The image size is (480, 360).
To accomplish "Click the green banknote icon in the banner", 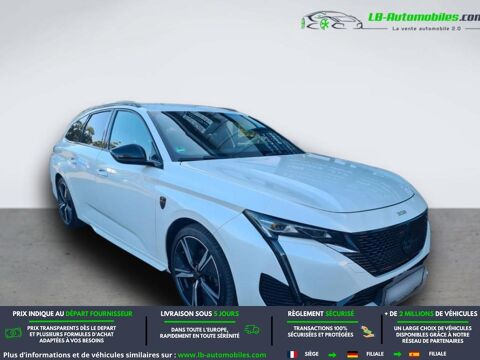I will click(x=13, y=333).
